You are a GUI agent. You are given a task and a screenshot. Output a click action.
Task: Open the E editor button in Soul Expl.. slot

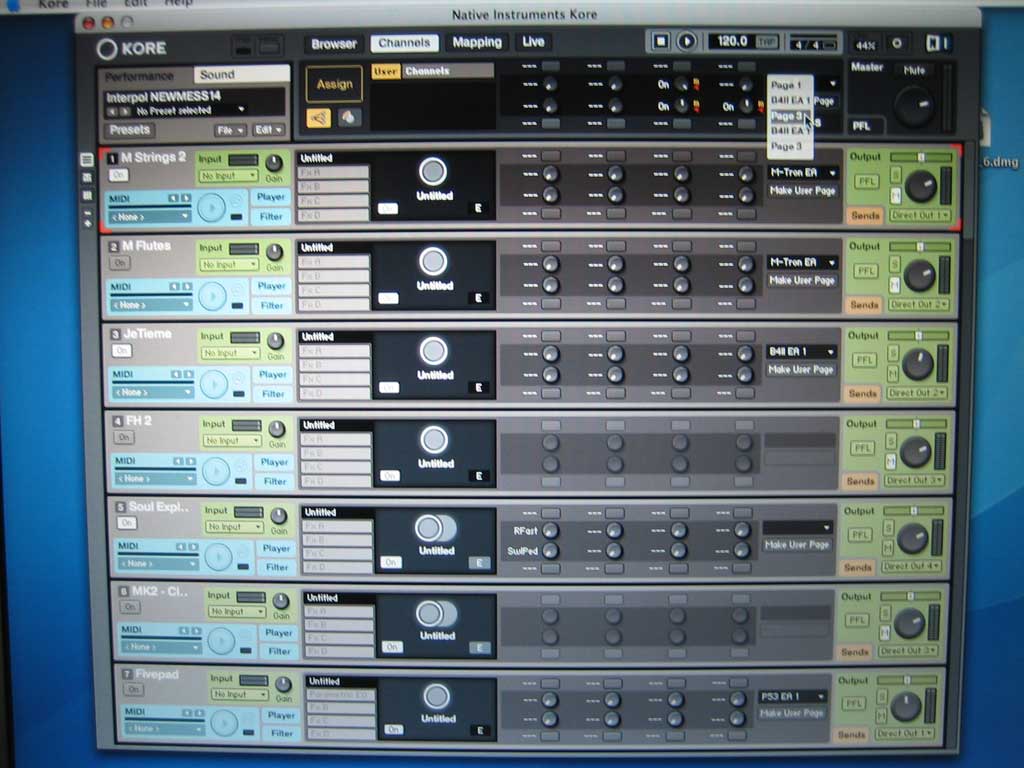point(479,562)
